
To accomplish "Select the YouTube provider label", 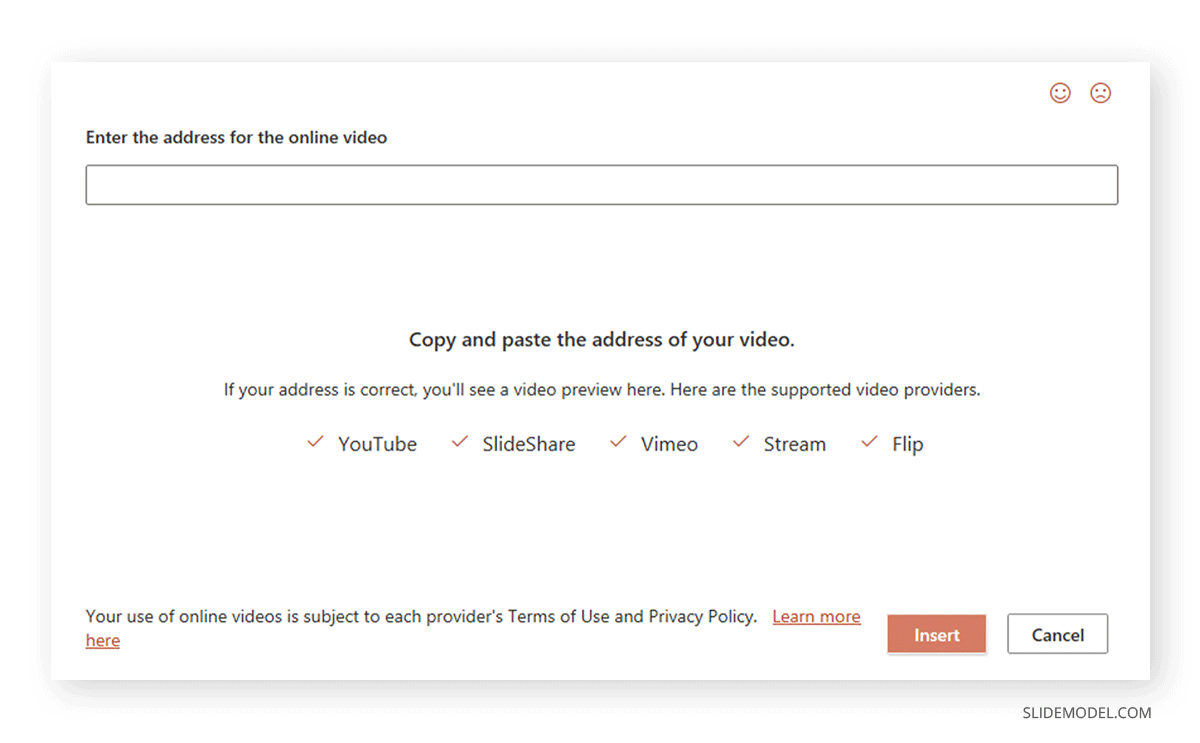I will 377,444.
